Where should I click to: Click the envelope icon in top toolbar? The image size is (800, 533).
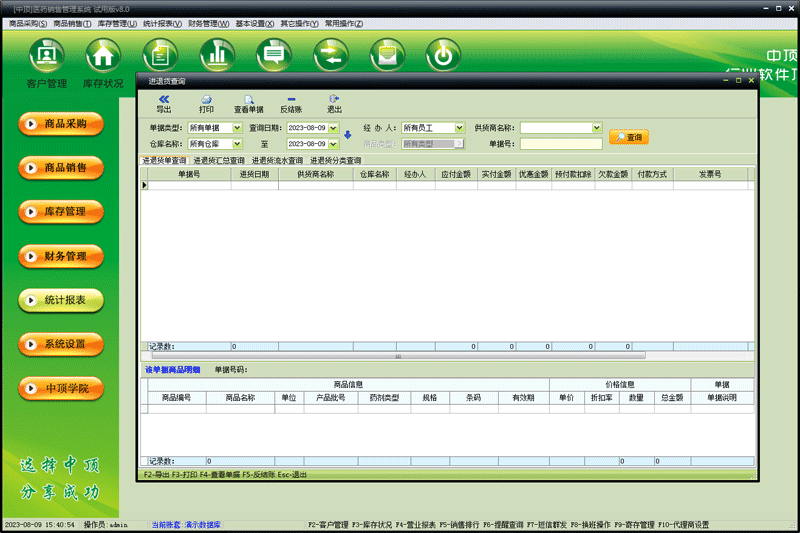coord(387,56)
